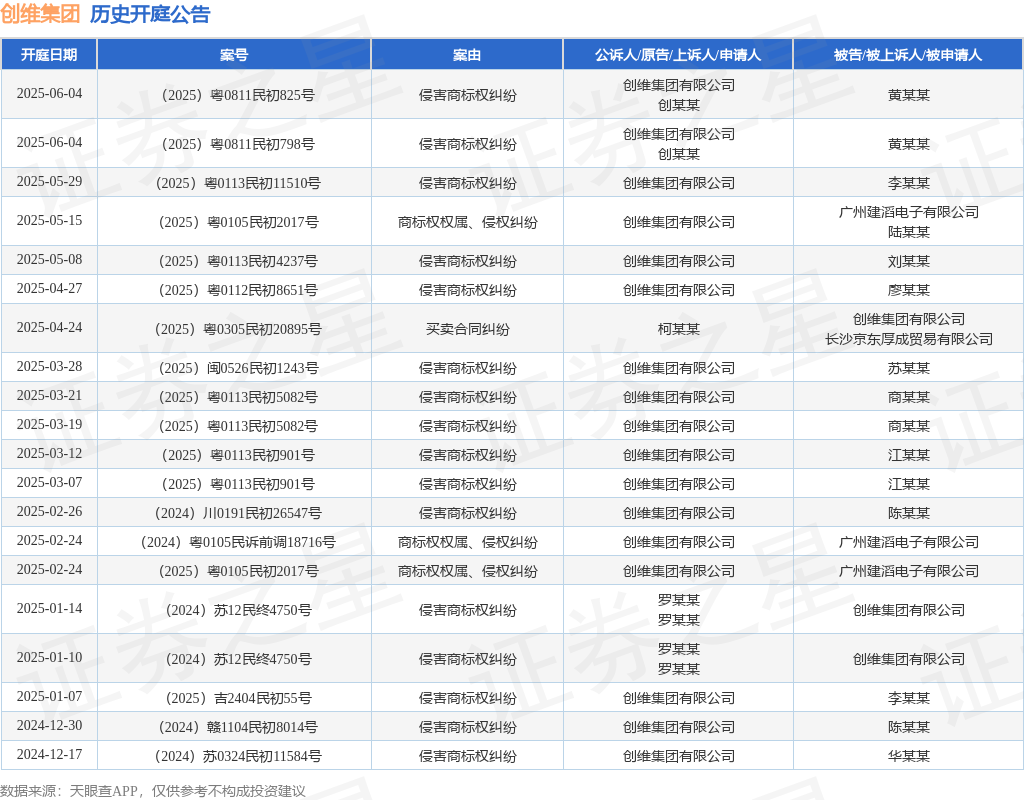Screen dimensions: 1024x800
Task: Select case number 粤0811民初825号
Action: coord(238,95)
